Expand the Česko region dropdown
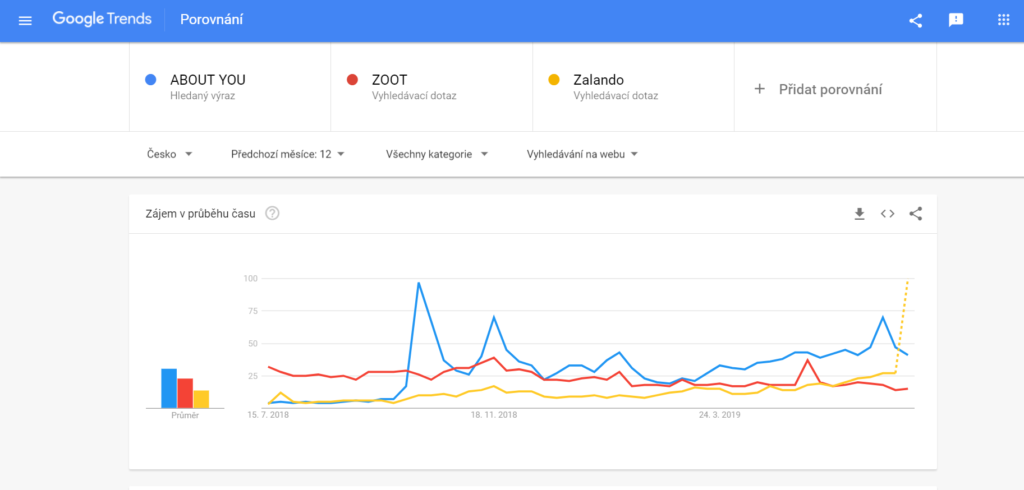The image size is (1024, 490). point(169,154)
